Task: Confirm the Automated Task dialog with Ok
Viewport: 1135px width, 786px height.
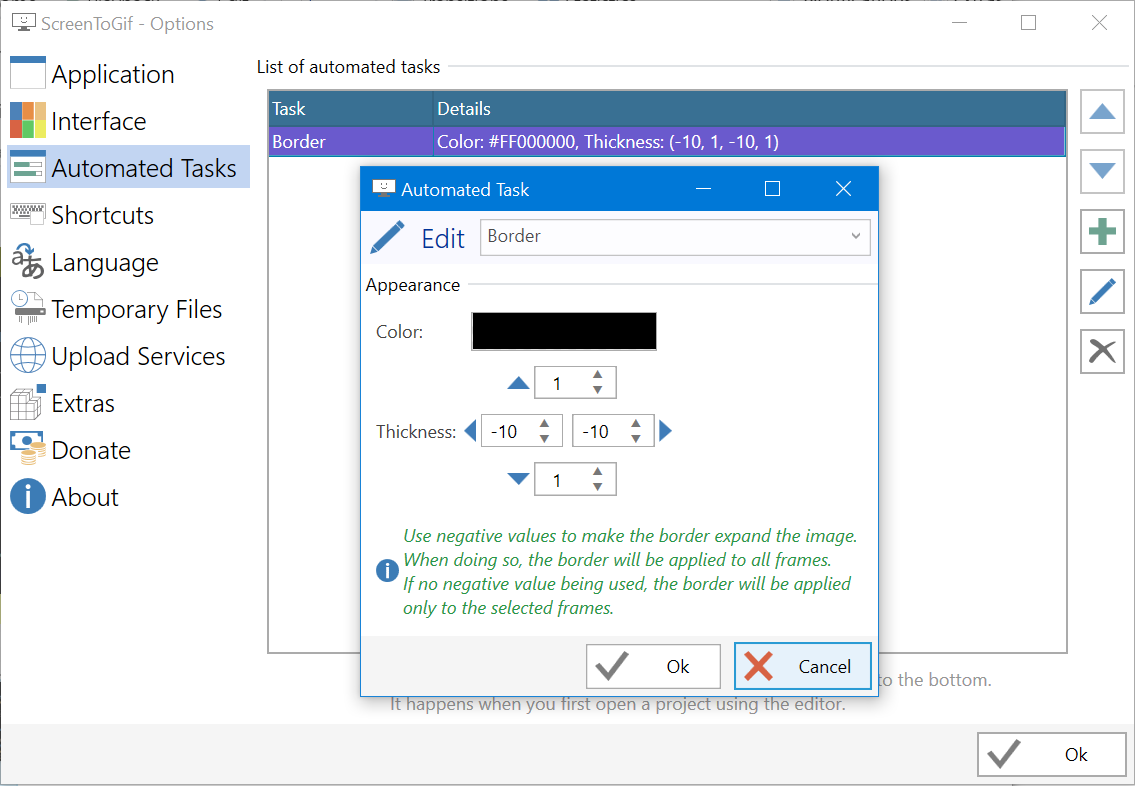Action: point(653,666)
